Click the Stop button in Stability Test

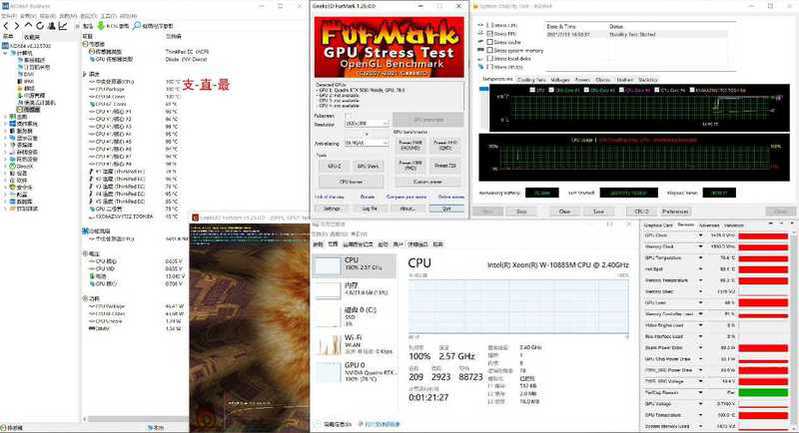pyautogui.click(x=521, y=211)
